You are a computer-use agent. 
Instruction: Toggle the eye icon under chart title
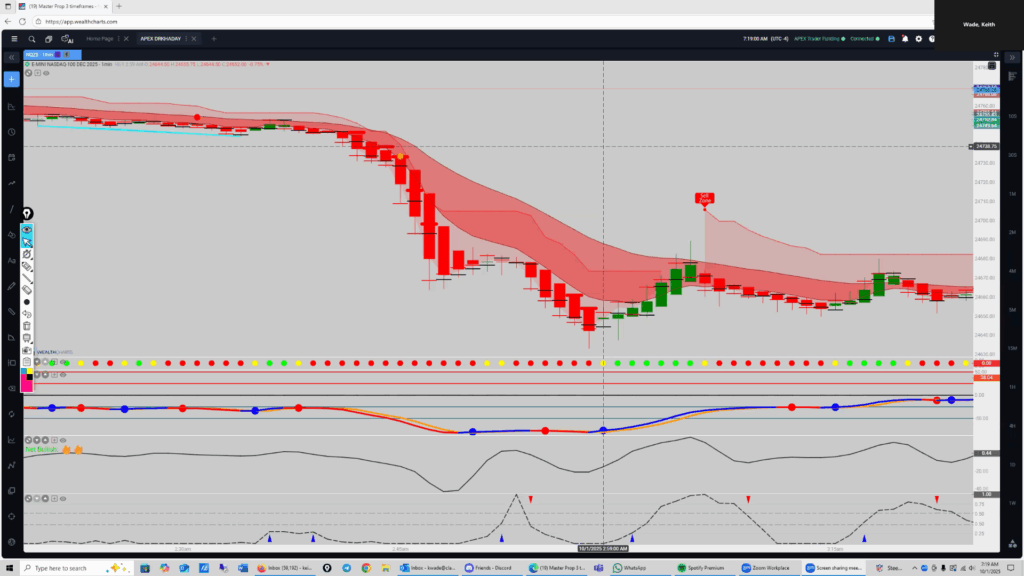(x=46, y=73)
